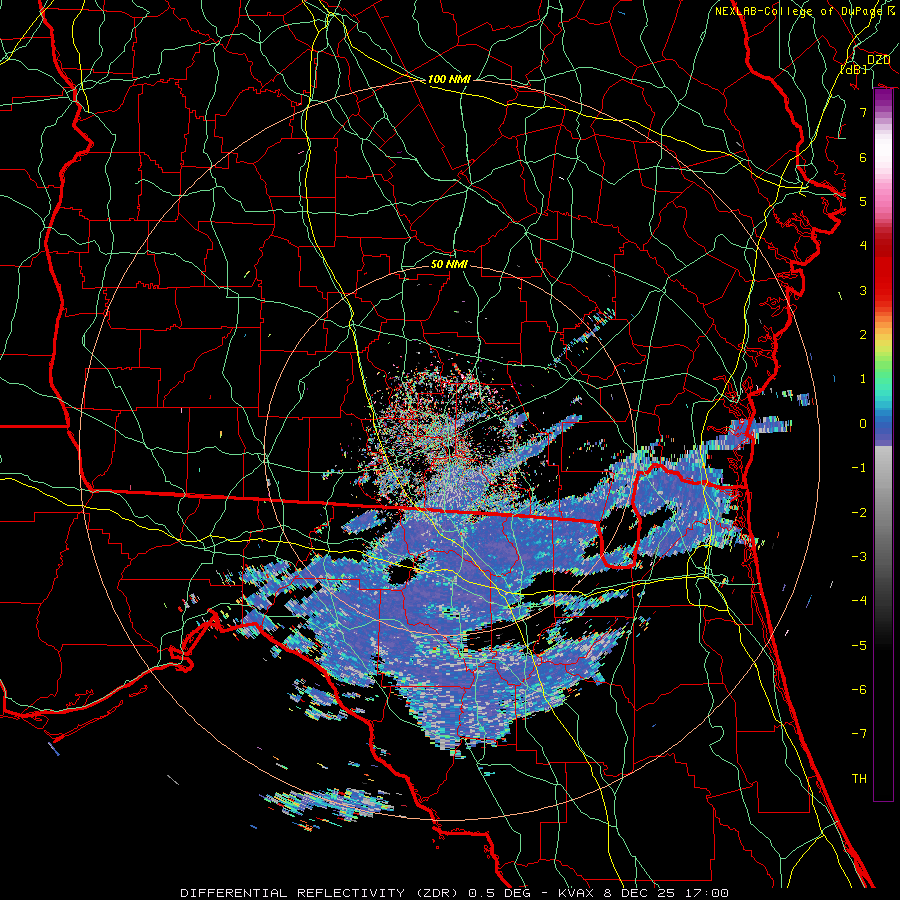Click the DIFFERENTIAL REFLECTIVITY (ZDR) title text
900x900 pixels.
coord(321,893)
